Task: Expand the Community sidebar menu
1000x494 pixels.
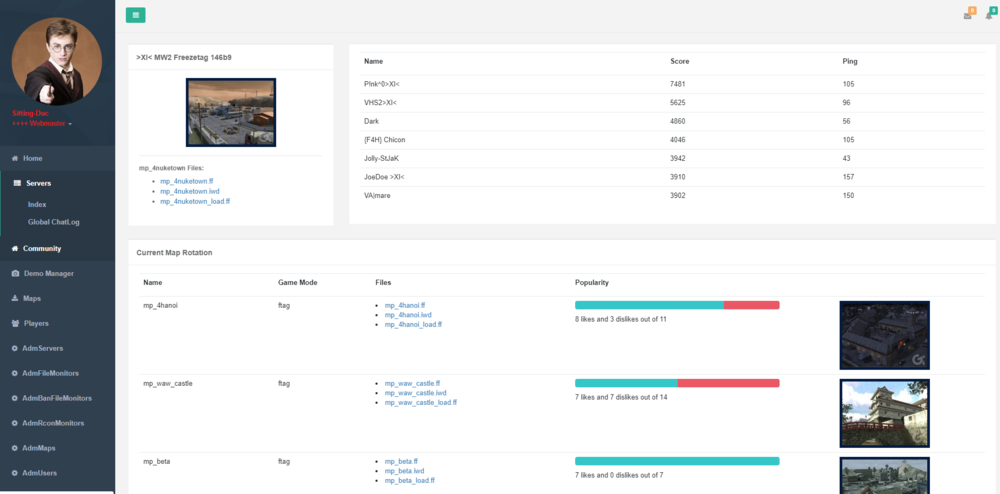Action: click(x=42, y=248)
